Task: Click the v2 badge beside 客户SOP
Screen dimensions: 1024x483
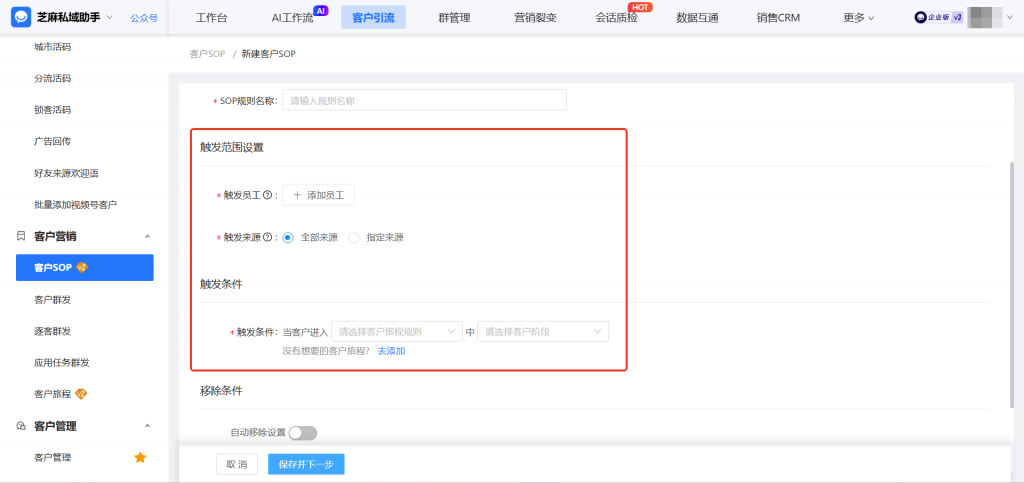Action: click(82, 268)
